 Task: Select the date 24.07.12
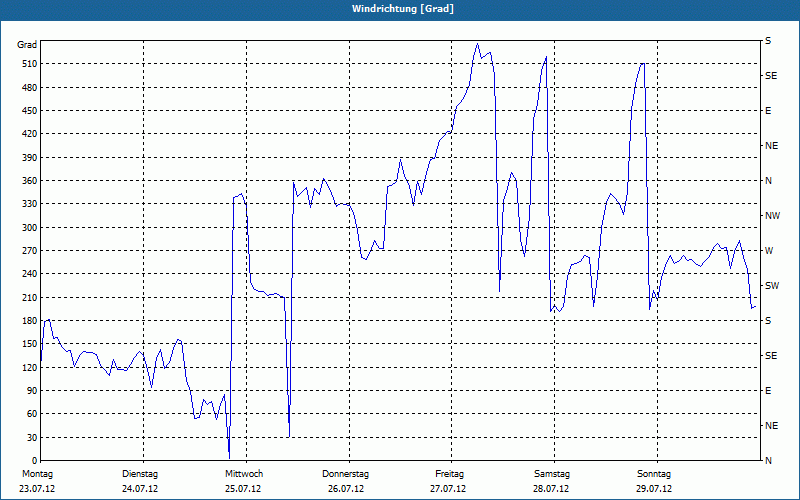coord(140,489)
